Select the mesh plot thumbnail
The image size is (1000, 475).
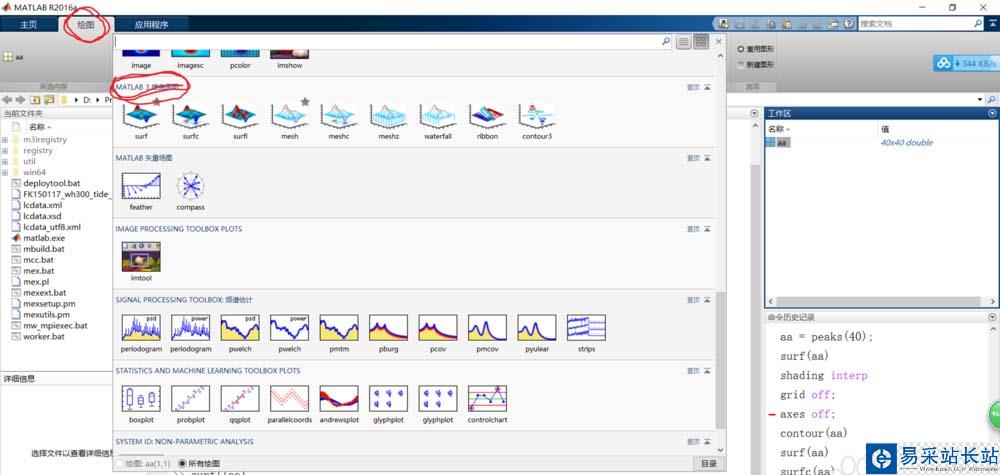pyautogui.click(x=290, y=115)
